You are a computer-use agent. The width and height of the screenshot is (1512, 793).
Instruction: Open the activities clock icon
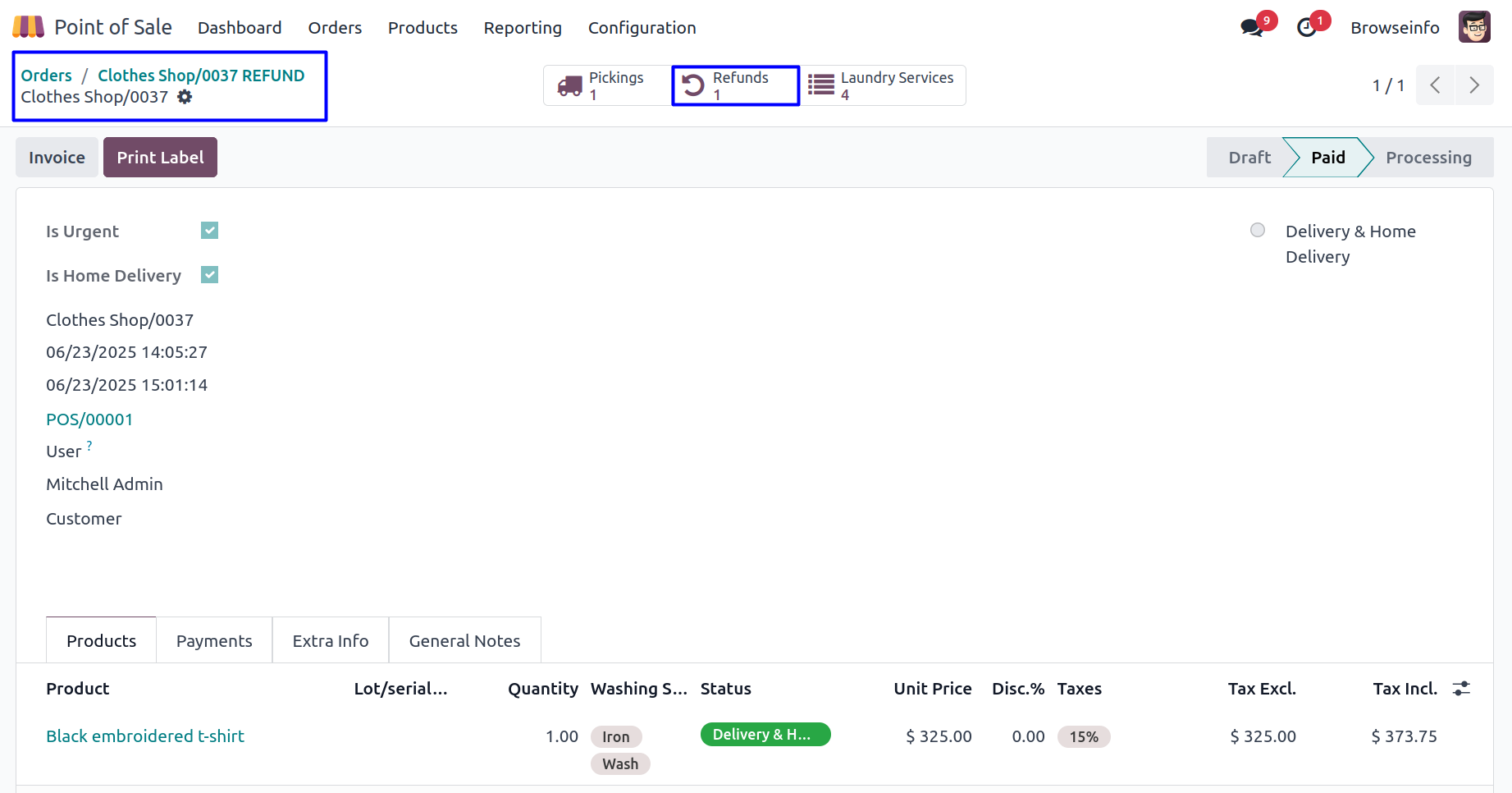point(1306,28)
